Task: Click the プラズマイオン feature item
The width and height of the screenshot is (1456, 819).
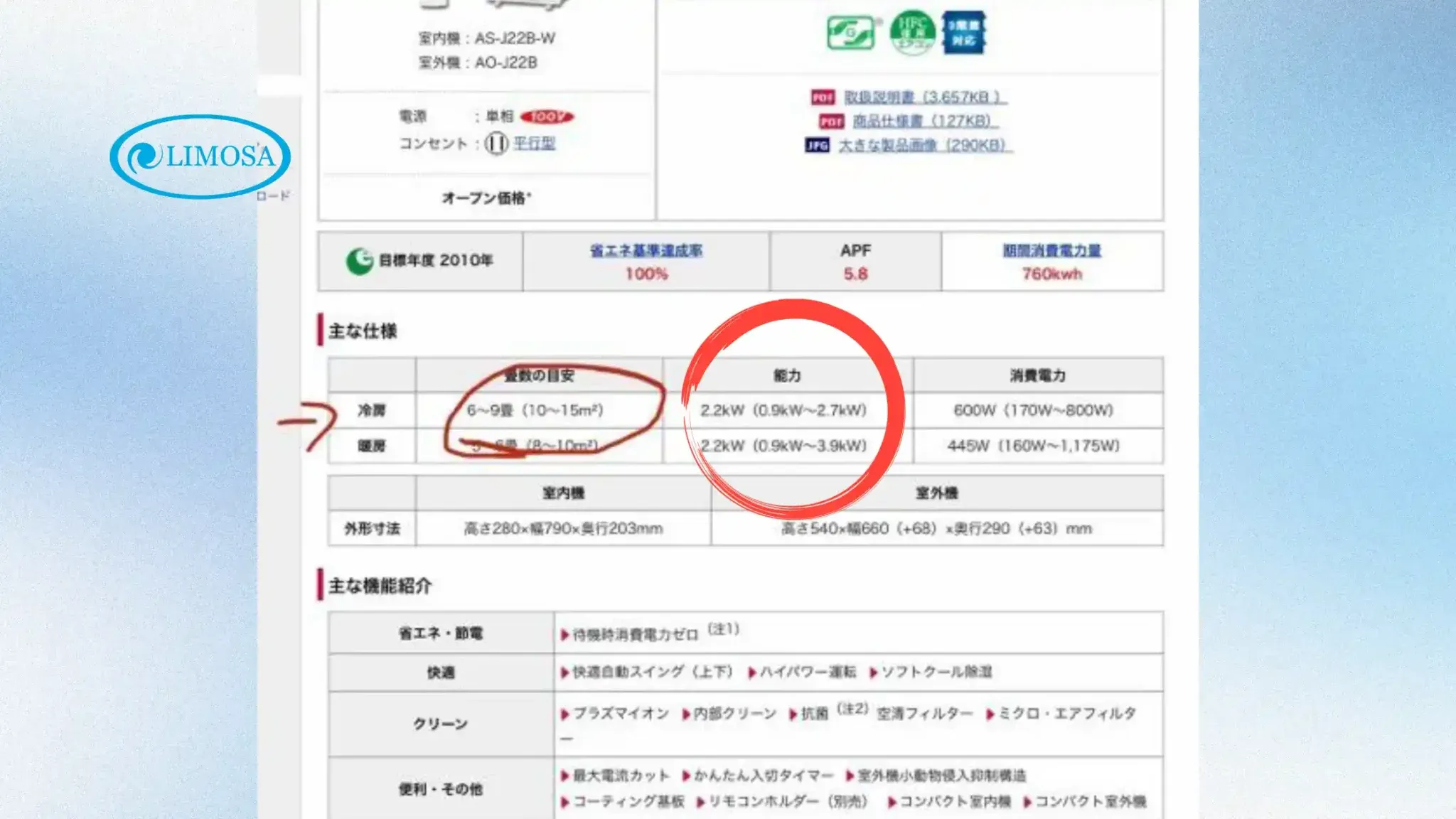Action: point(620,714)
